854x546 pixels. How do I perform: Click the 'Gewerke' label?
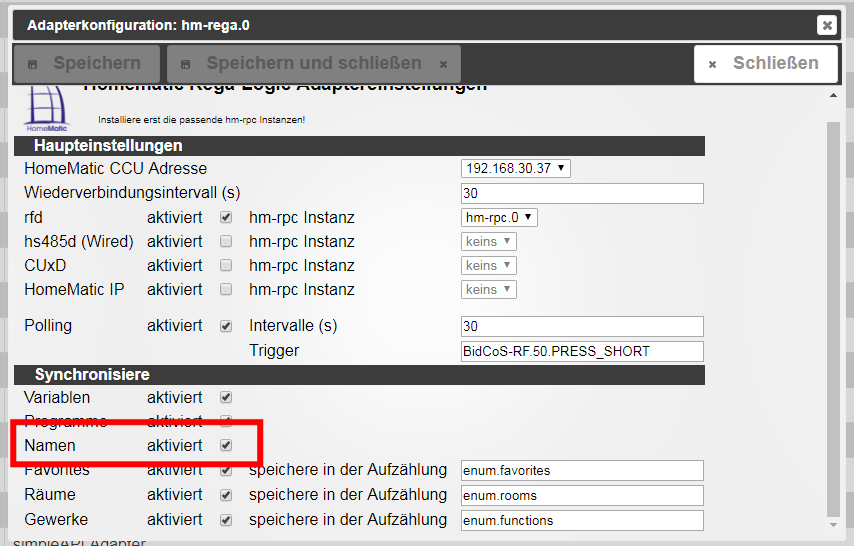(x=56, y=519)
